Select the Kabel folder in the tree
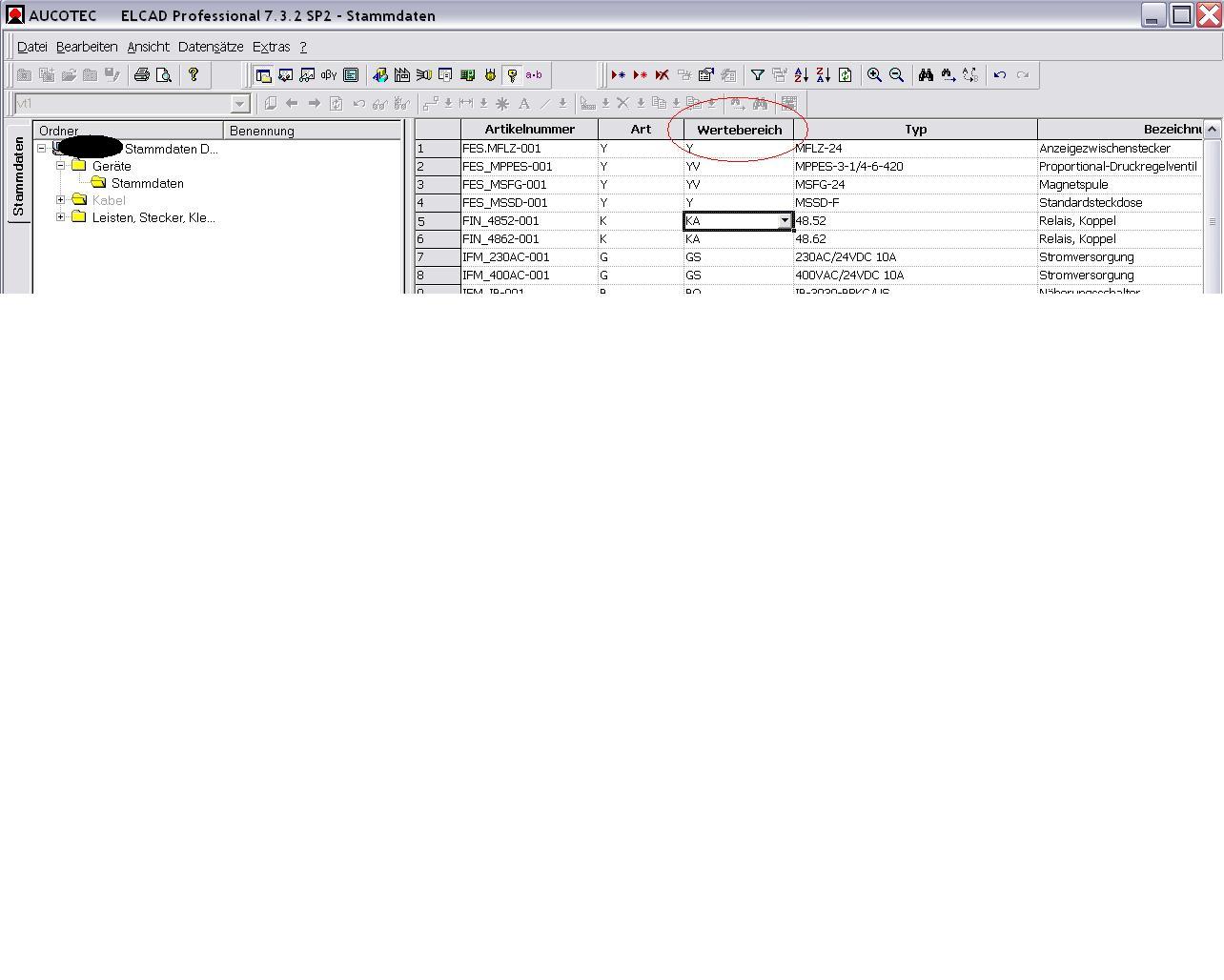This screenshot has width=1224, height=980. [x=109, y=200]
